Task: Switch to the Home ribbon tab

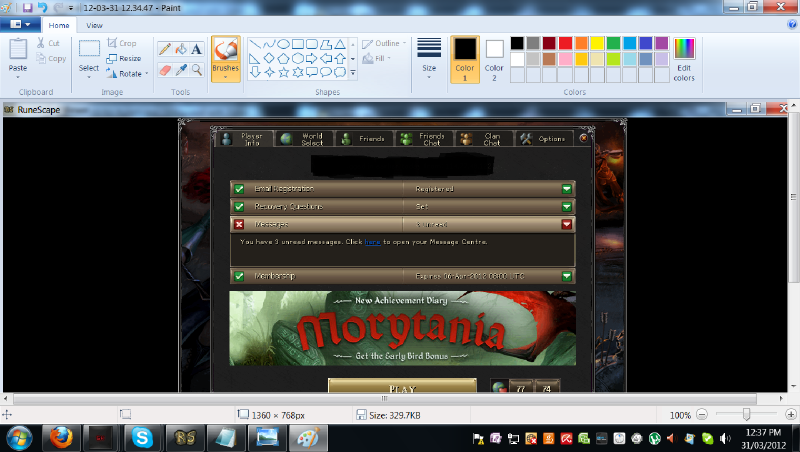Action: click(59, 25)
